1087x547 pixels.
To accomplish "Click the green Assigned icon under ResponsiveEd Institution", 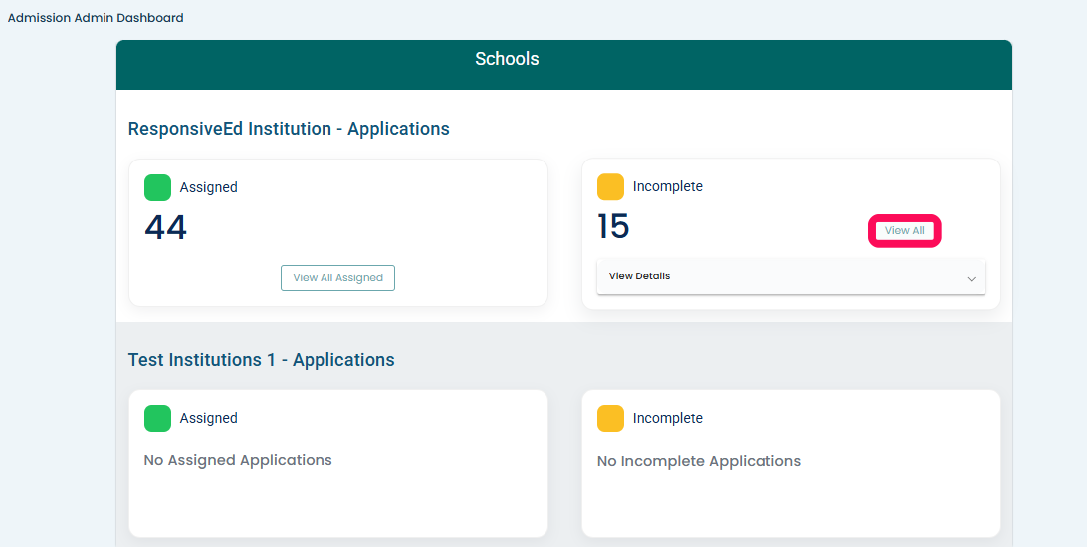I will click(x=157, y=187).
